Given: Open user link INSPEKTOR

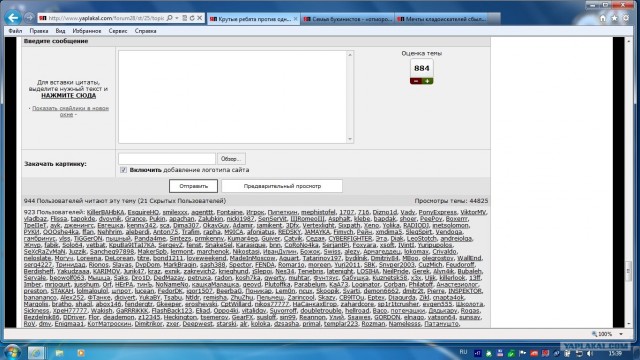Looking at the screenshot, I should (465, 291).
